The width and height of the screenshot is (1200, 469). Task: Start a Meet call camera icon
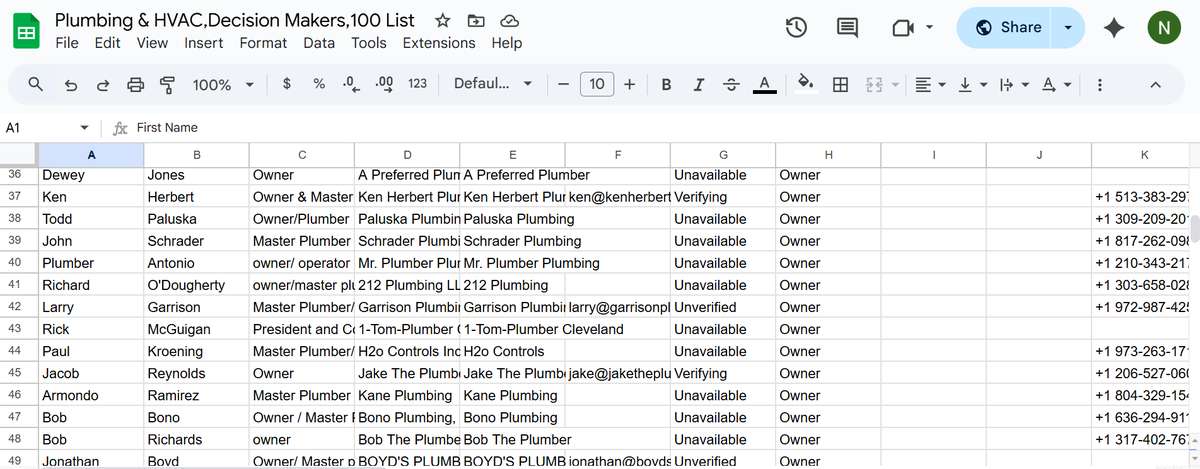[903, 28]
